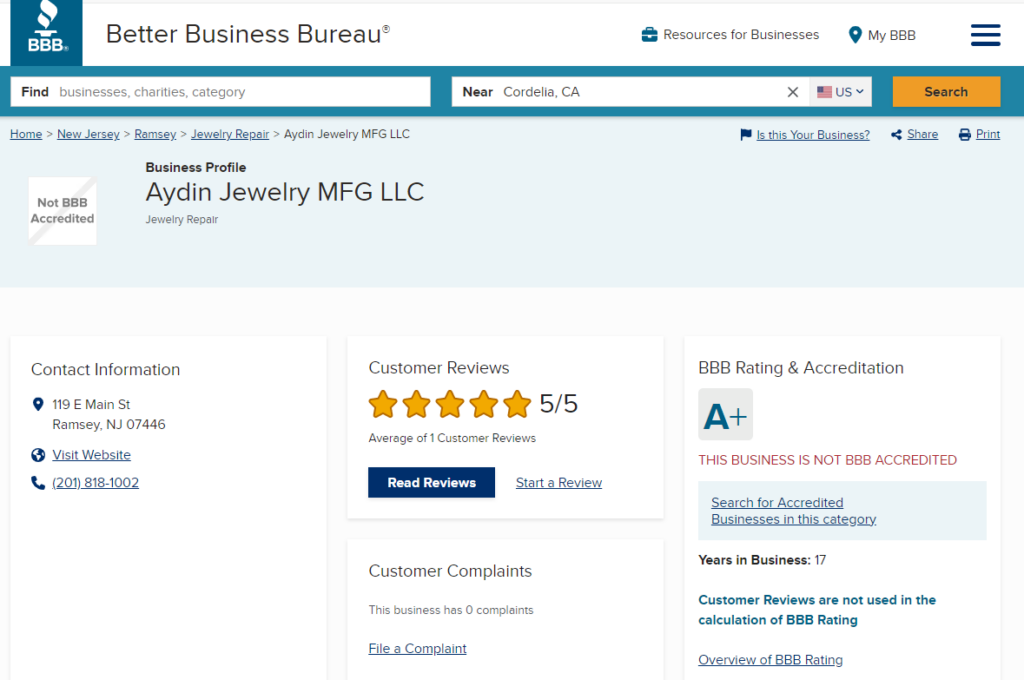This screenshot has width=1024, height=680.
Task: Click the Read Reviews button
Action: click(432, 483)
